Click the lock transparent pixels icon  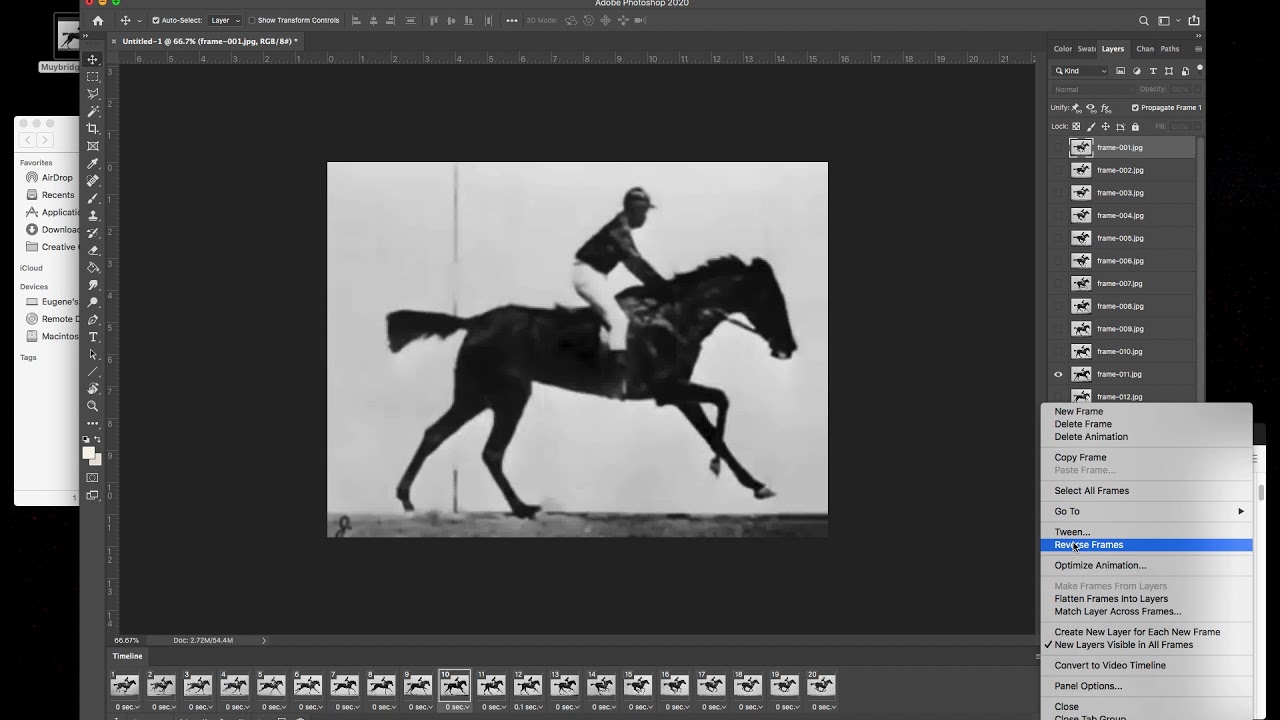coord(1076,127)
